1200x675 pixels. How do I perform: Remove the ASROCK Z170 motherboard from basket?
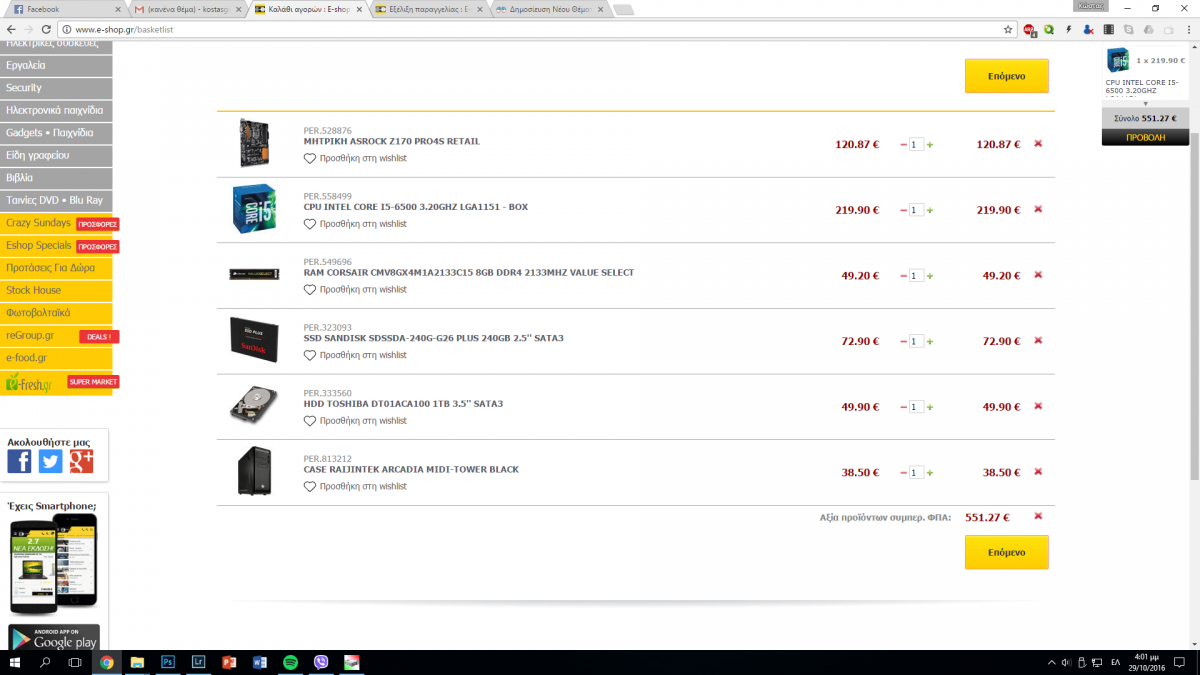click(1038, 144)
